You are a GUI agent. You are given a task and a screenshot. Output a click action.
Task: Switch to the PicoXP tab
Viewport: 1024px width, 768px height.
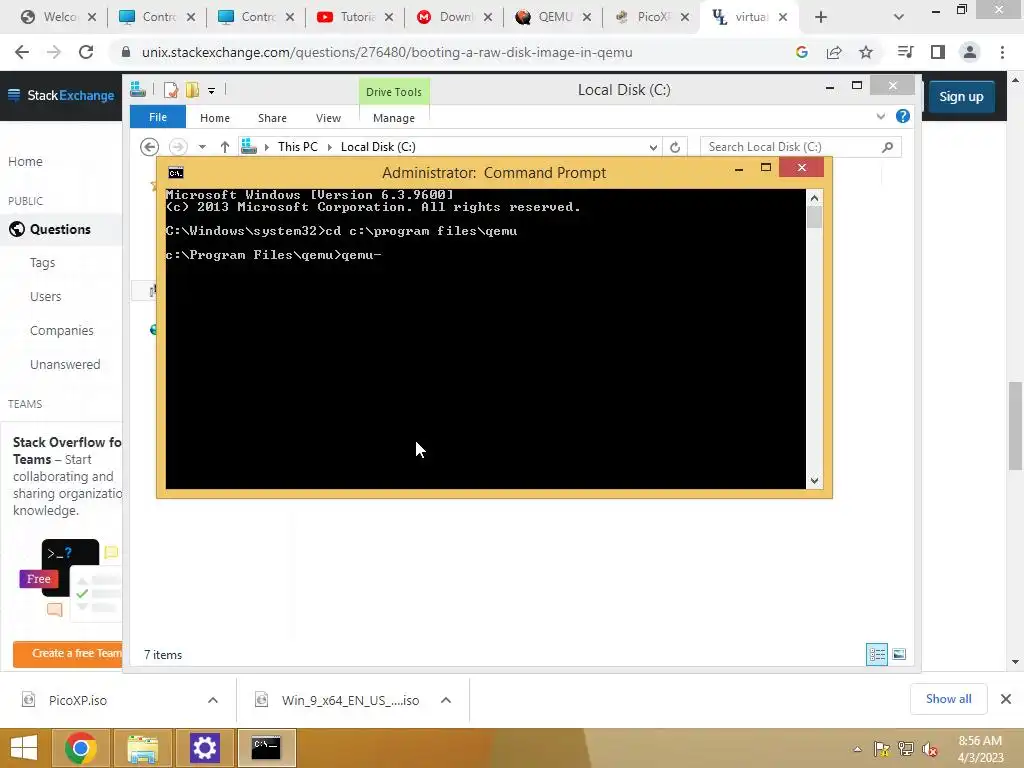651,17
